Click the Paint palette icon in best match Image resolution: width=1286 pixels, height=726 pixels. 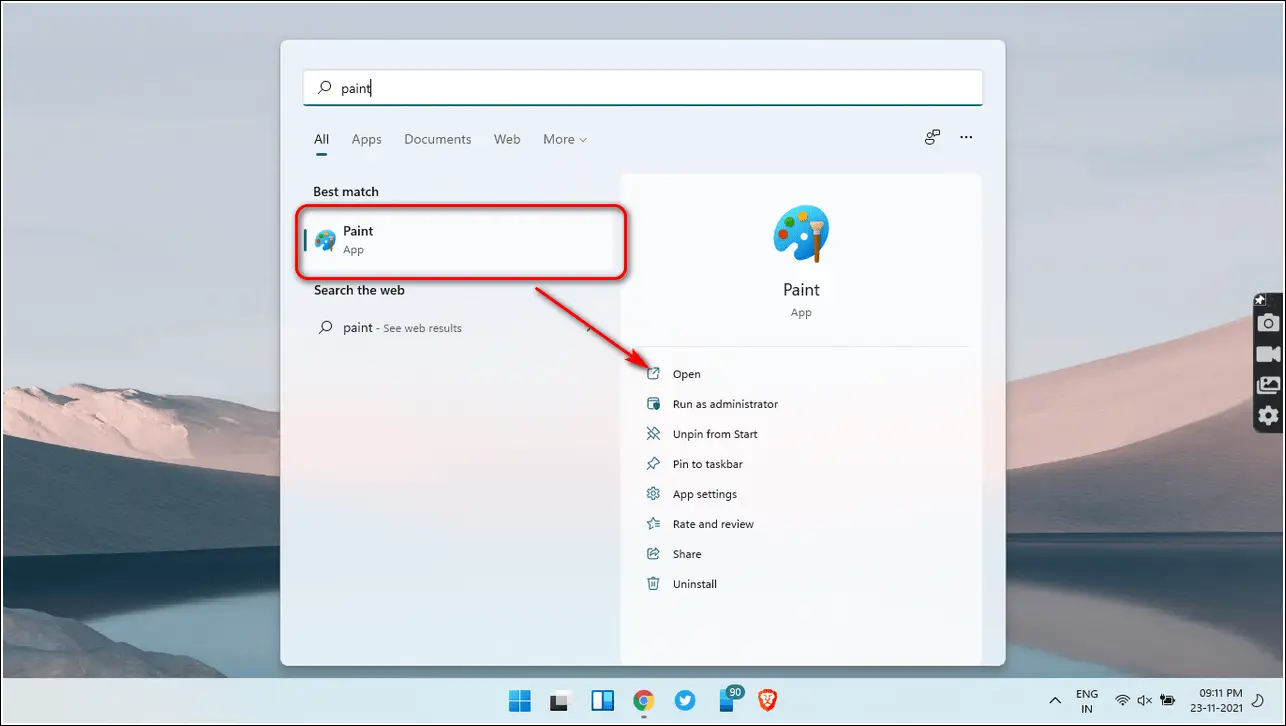pyautogui.click(x=325, y=240)
